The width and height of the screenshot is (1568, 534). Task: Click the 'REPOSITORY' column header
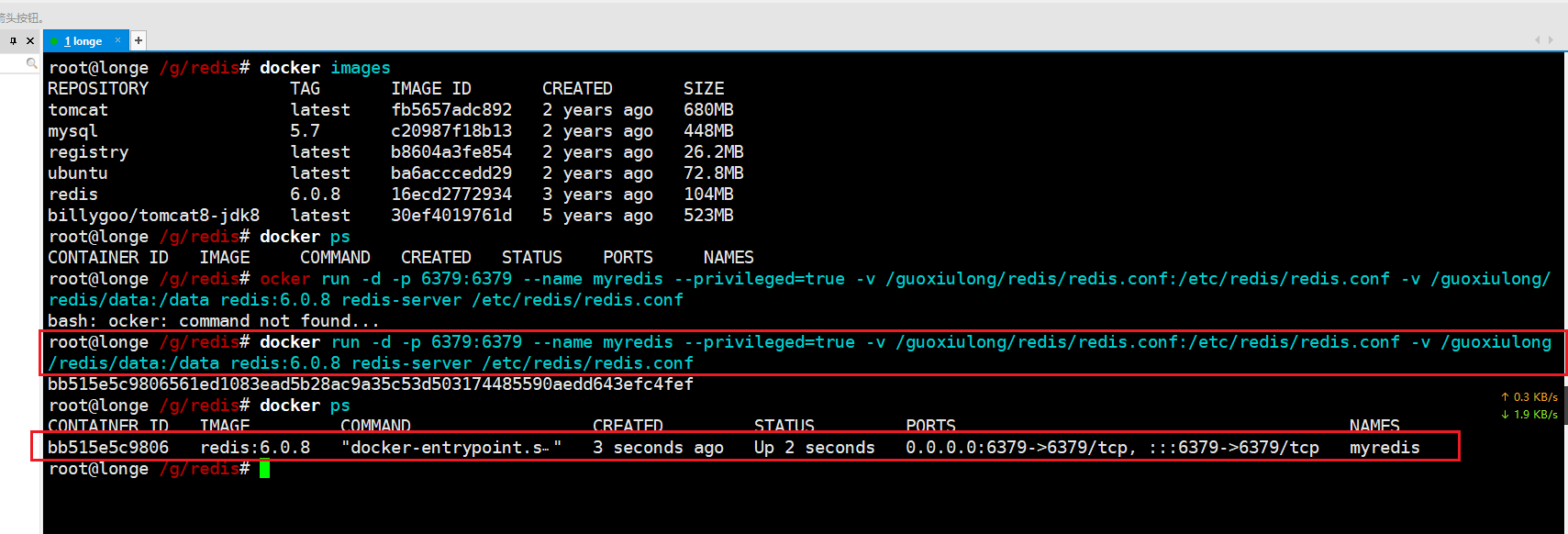tap(98, 89)
